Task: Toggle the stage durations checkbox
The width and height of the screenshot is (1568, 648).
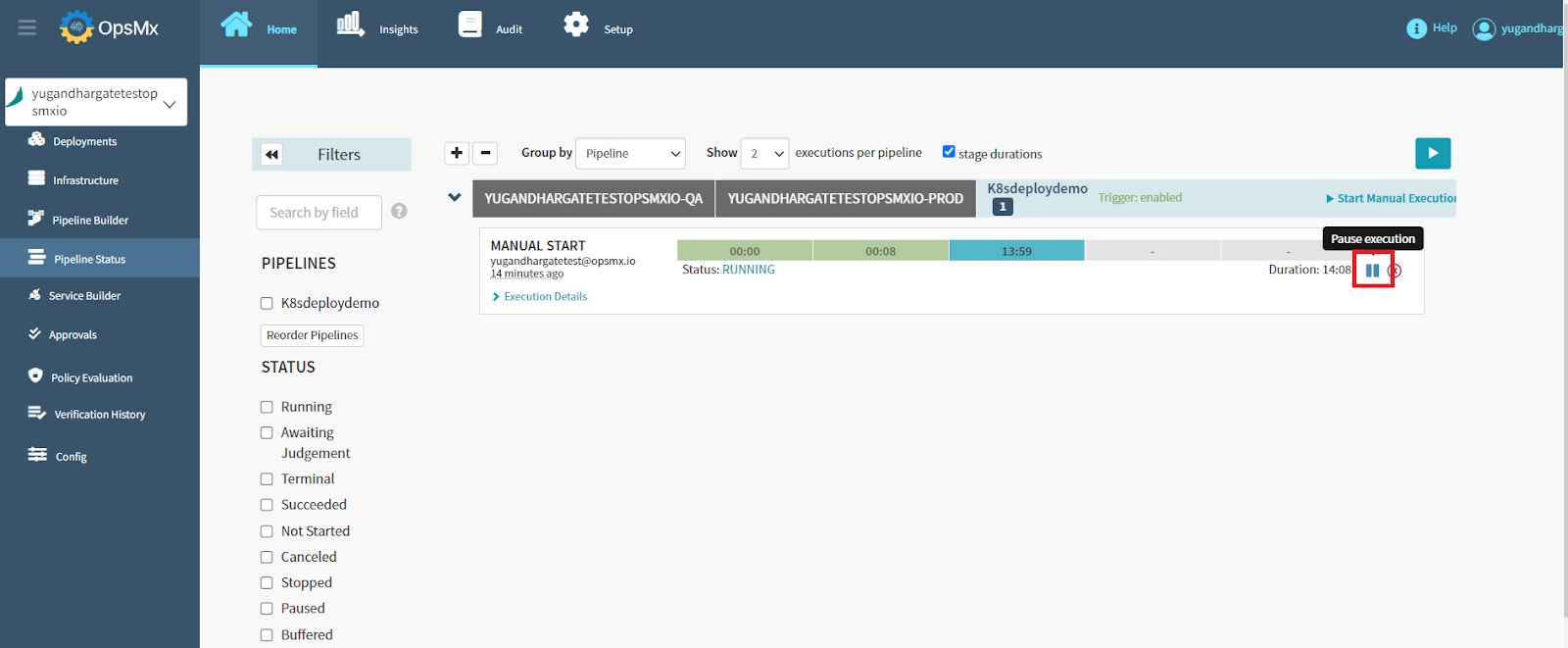Action: [949, 152]
